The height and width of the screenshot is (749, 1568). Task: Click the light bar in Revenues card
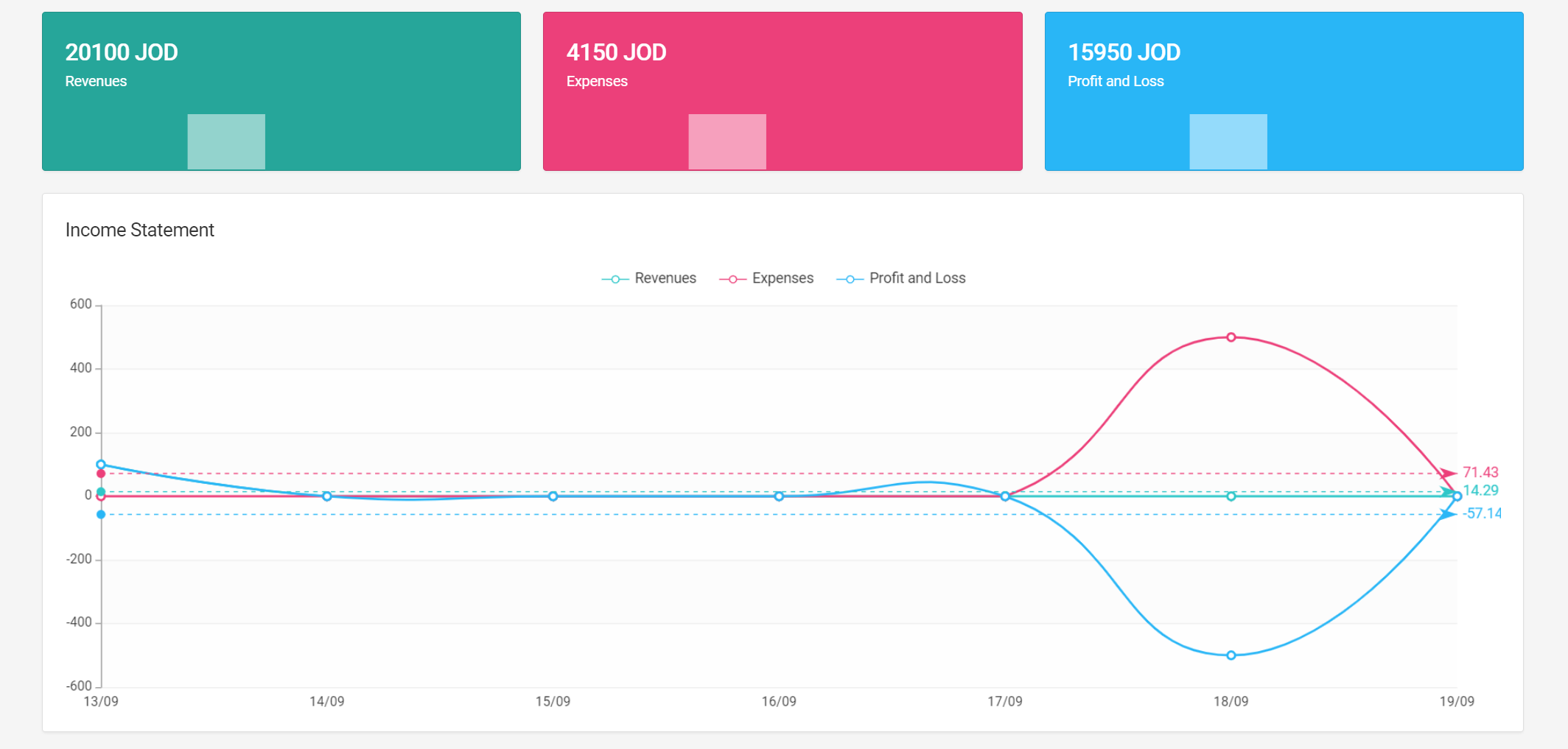226,141
